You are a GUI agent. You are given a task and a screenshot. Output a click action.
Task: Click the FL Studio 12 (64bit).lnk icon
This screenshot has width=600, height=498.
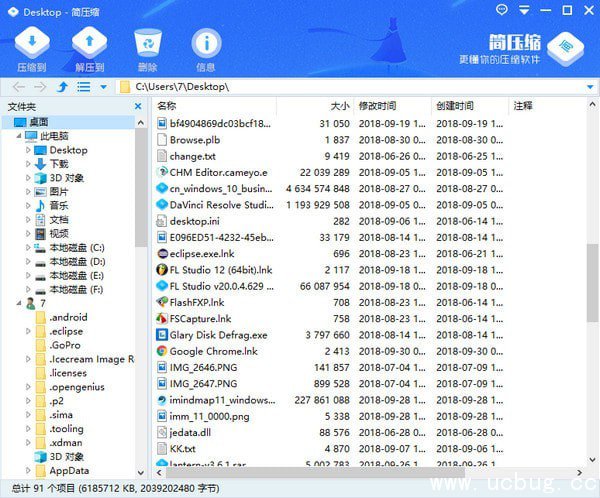[x=162, y=270]
